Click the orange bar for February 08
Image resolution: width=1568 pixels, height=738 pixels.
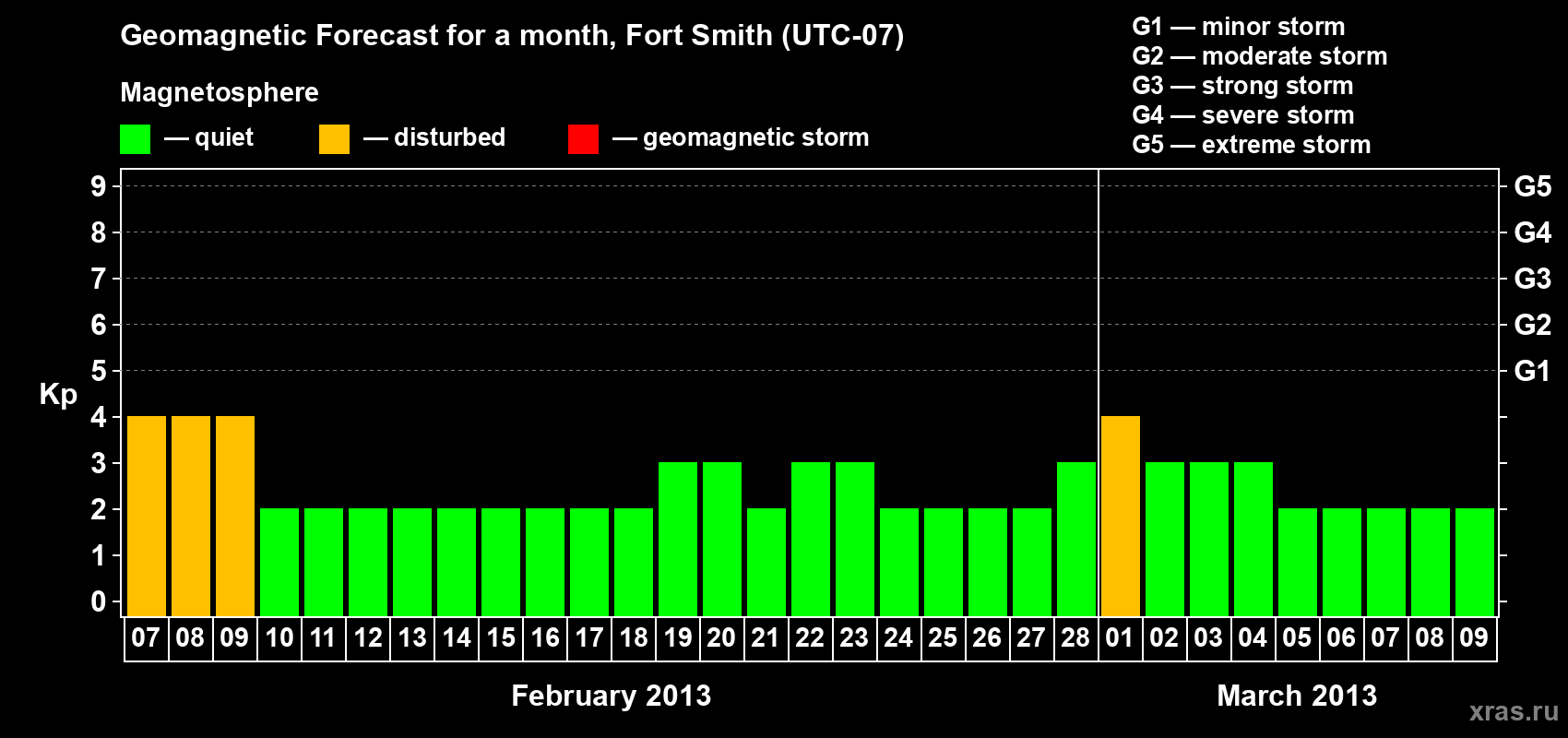(191, 516)
